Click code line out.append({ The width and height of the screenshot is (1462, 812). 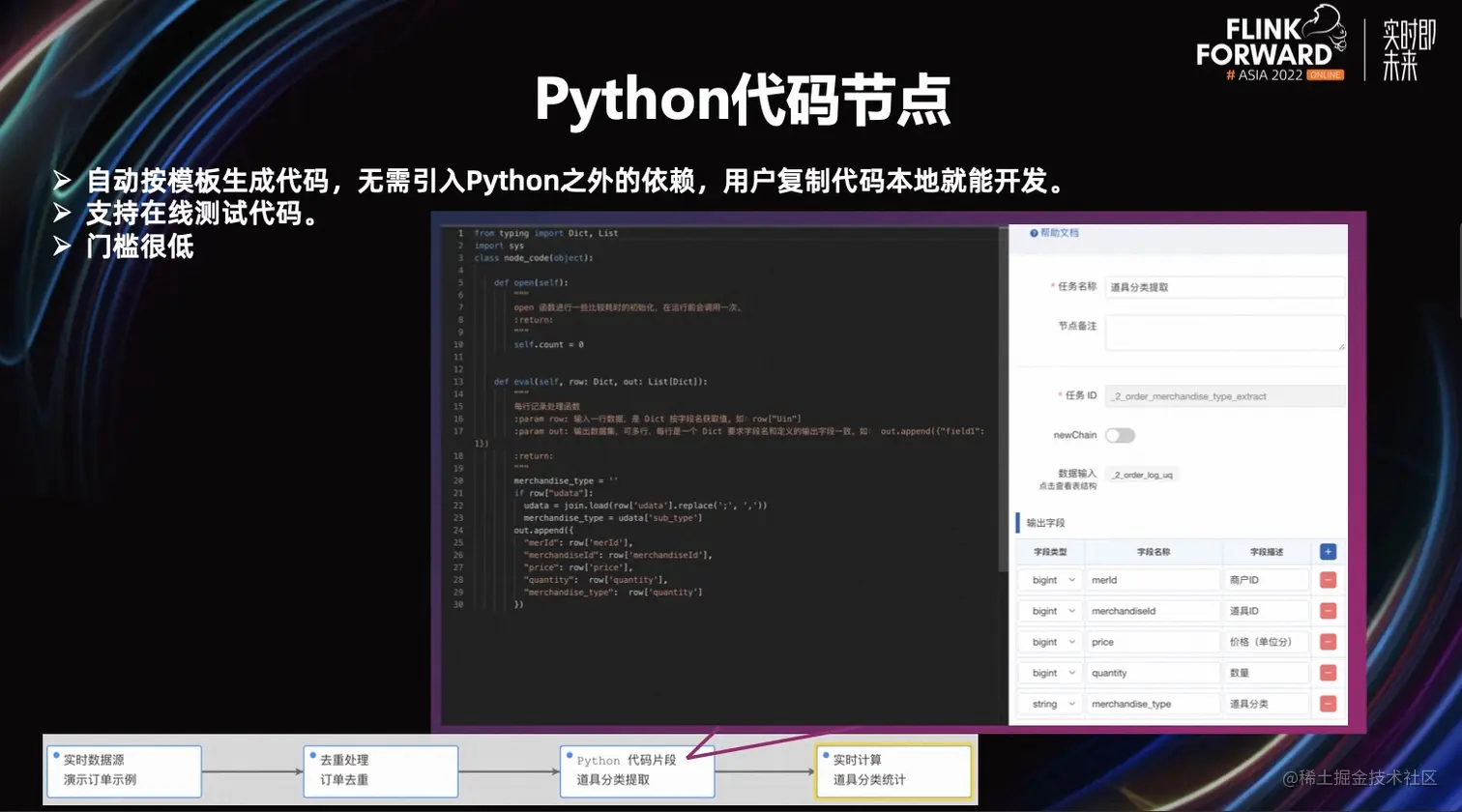pyautogui.click(x=543, y=530)
